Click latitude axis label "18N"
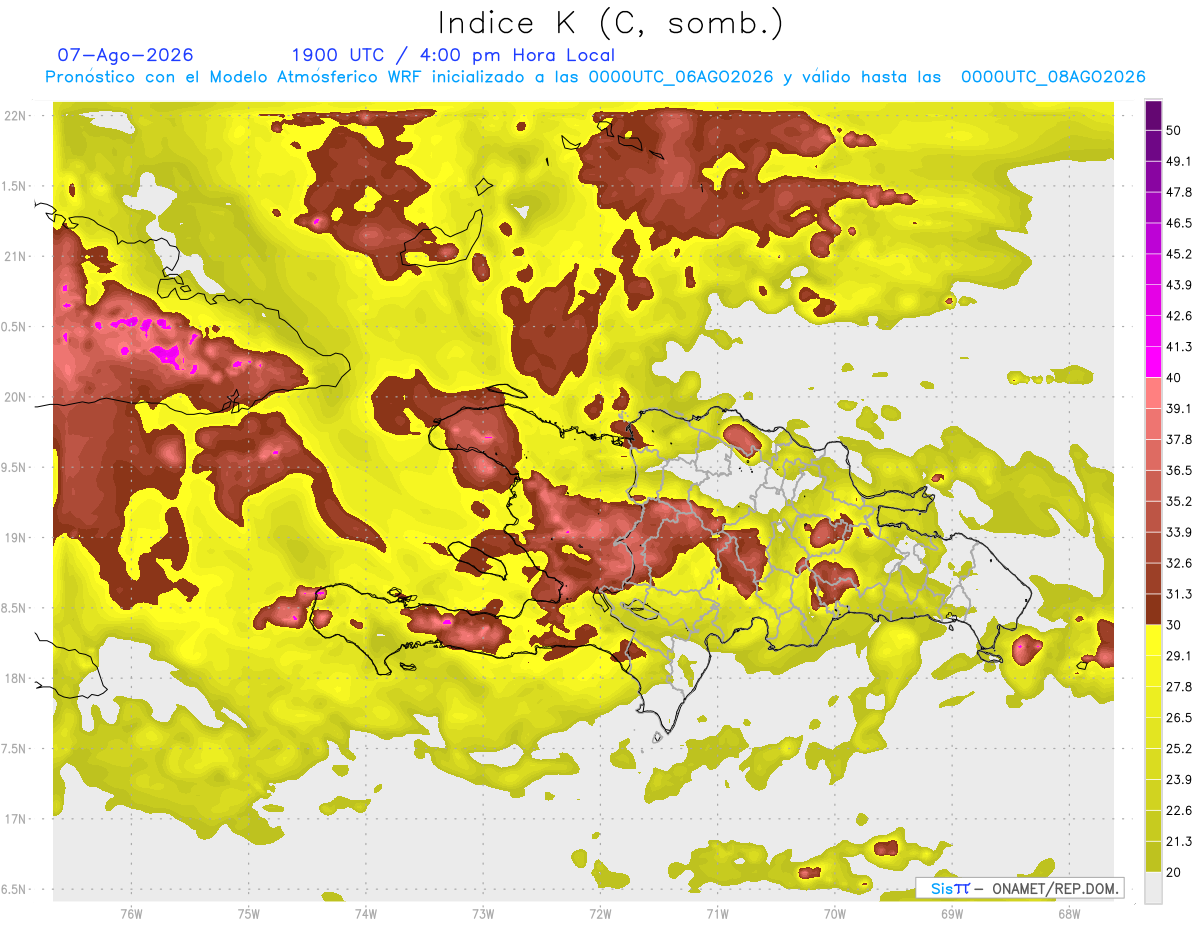 coord(17,678)
